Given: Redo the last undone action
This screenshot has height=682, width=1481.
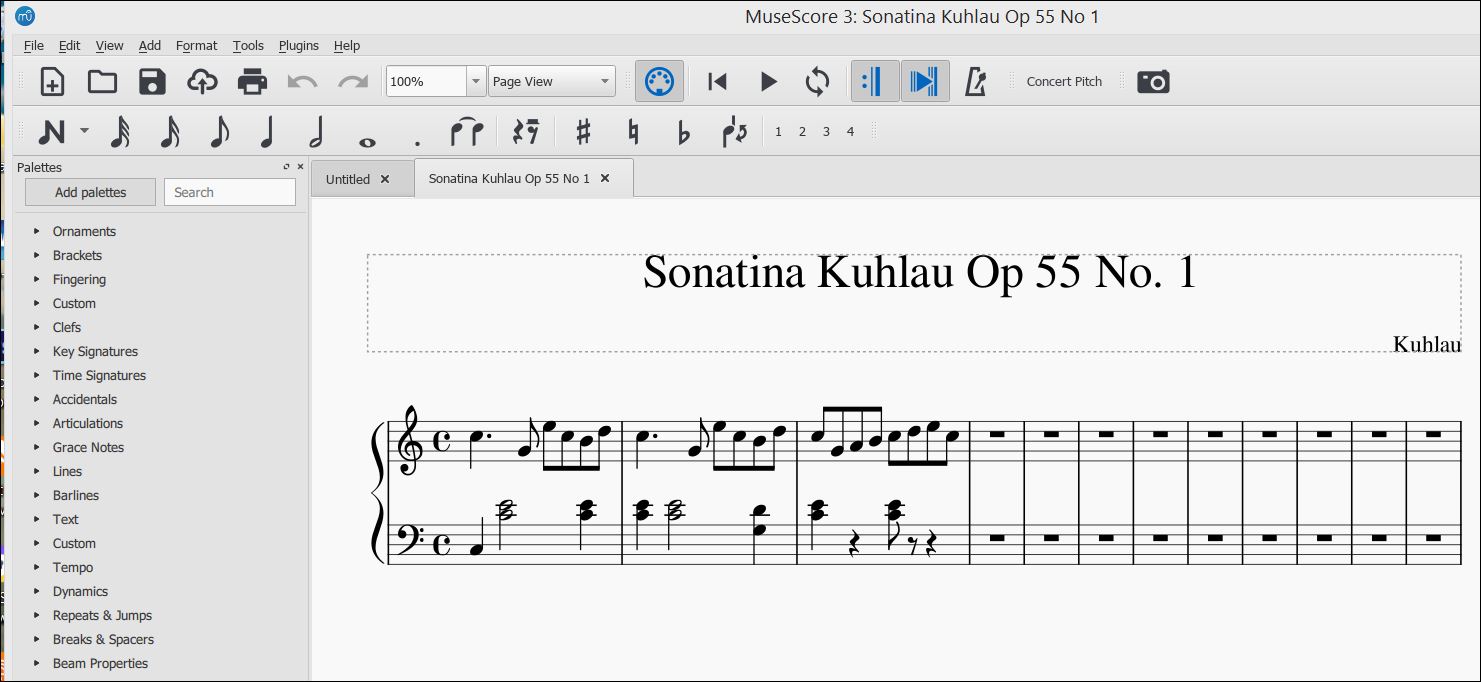Looking at the screenshot, I should (352, 82).
